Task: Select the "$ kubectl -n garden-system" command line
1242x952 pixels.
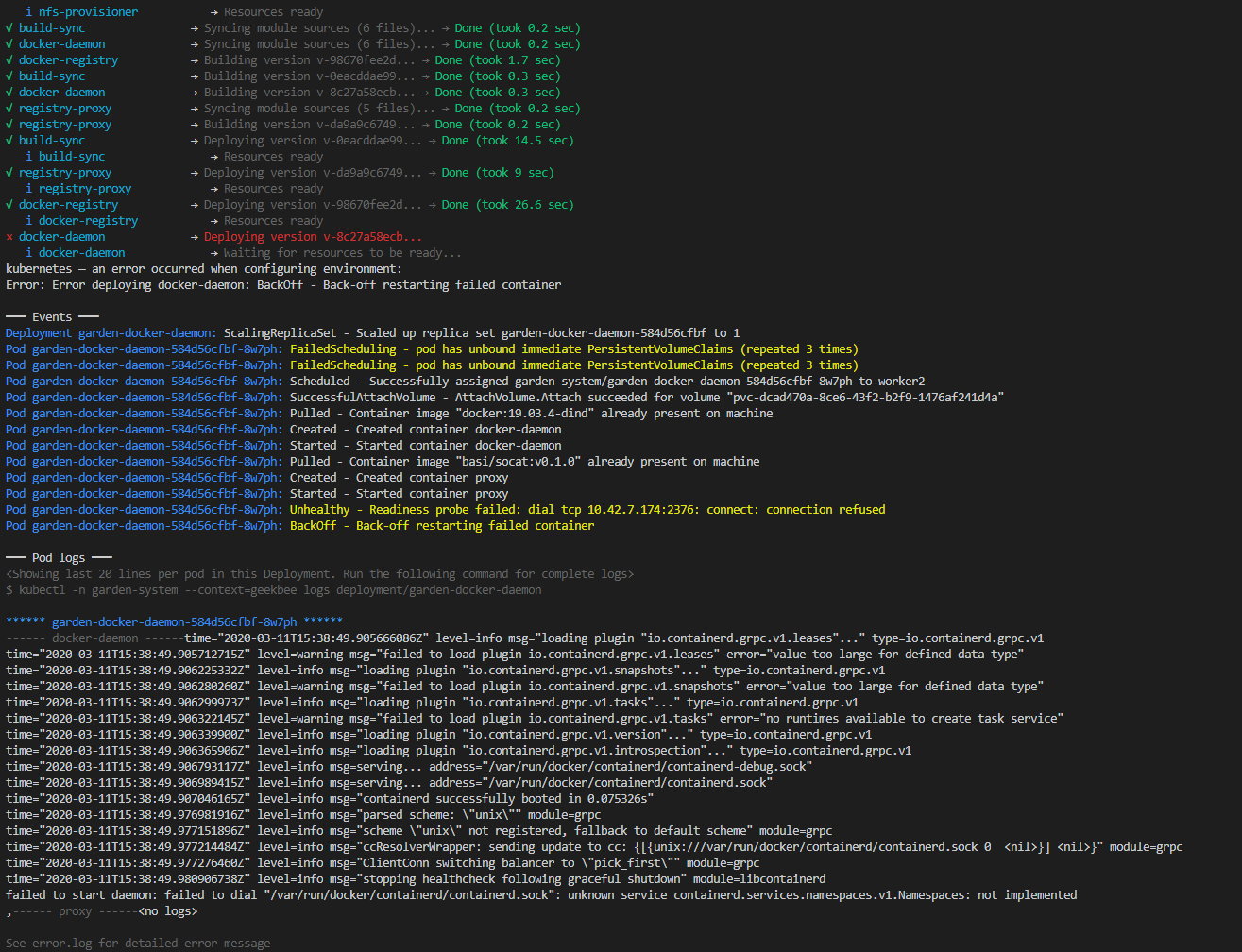Action: coord(274,590)
